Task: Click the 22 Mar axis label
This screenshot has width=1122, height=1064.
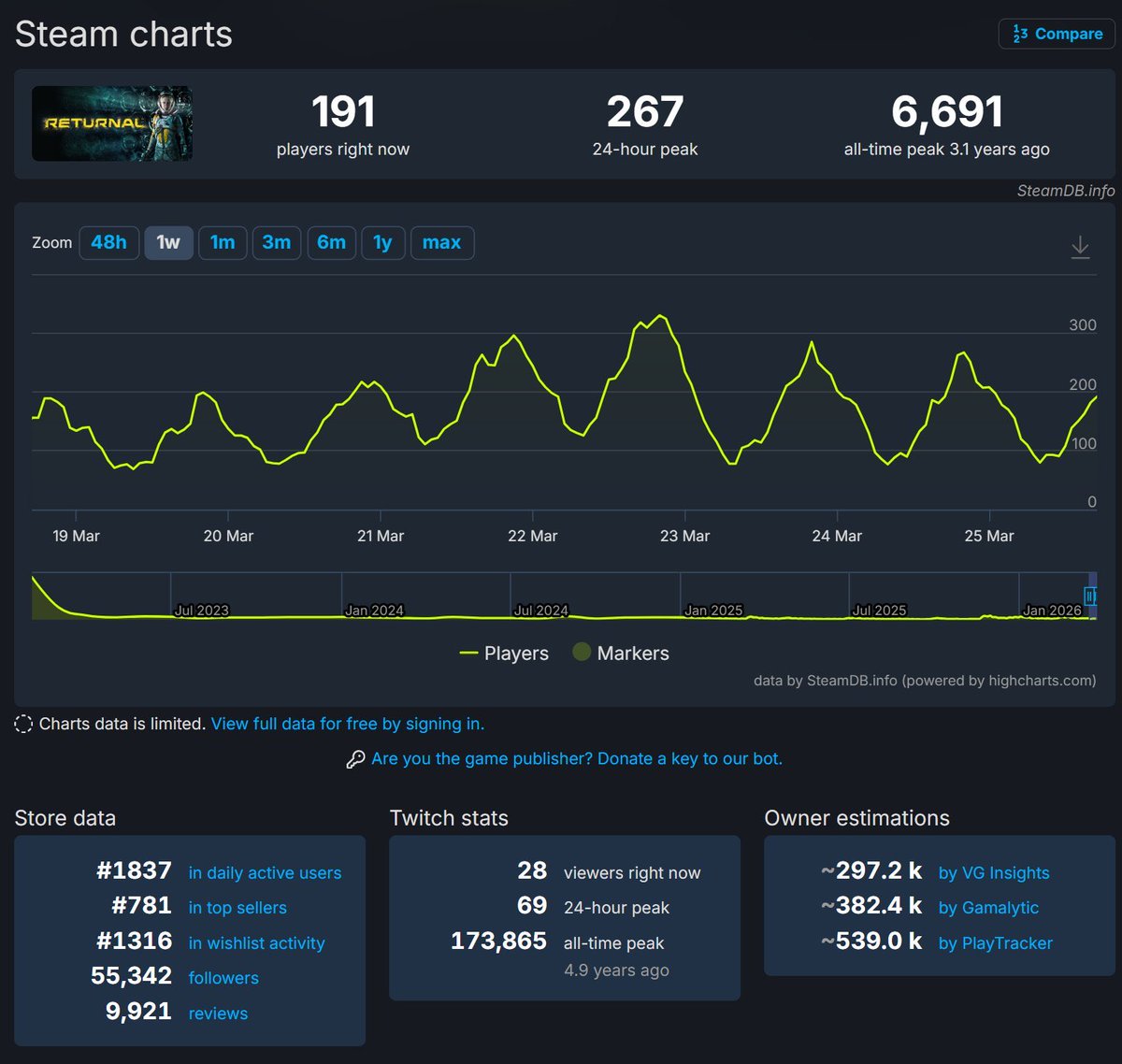Action: (532, 536)
